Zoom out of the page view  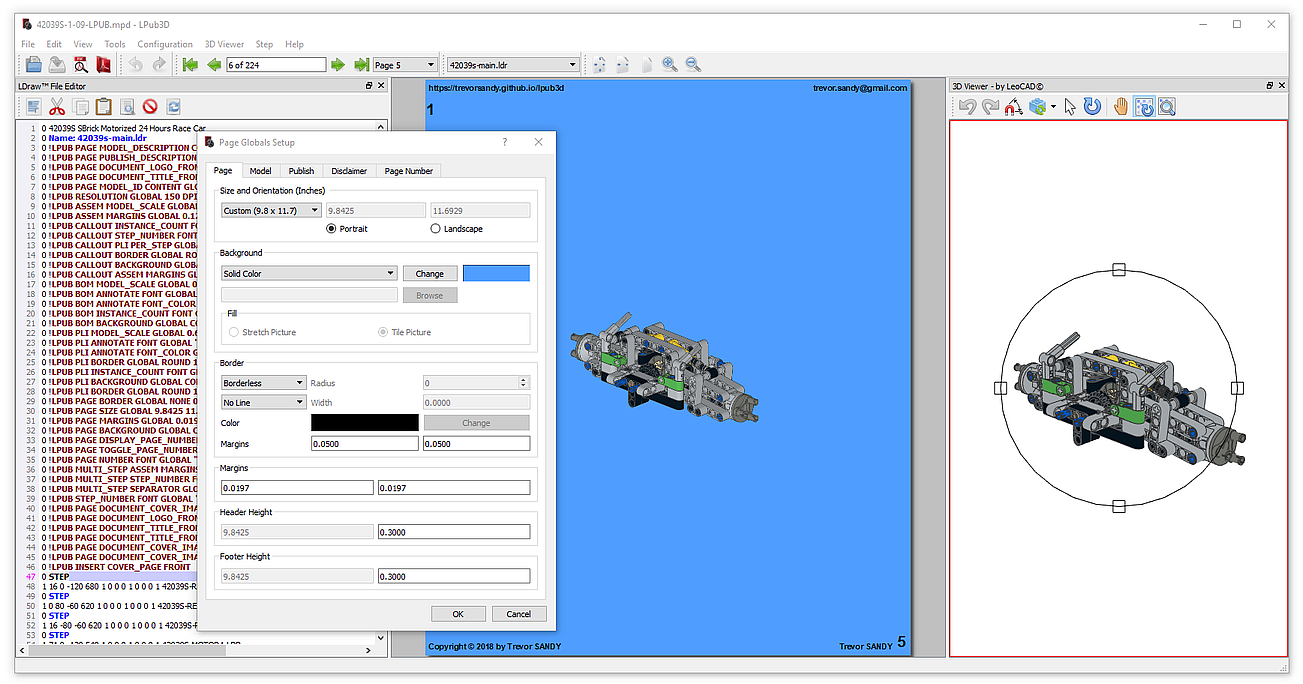[693, 65]
